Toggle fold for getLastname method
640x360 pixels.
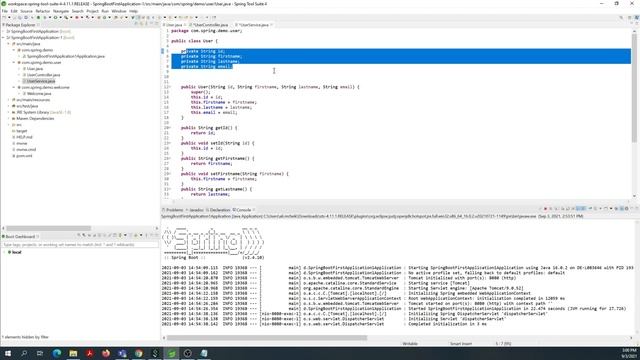point(169,189)
